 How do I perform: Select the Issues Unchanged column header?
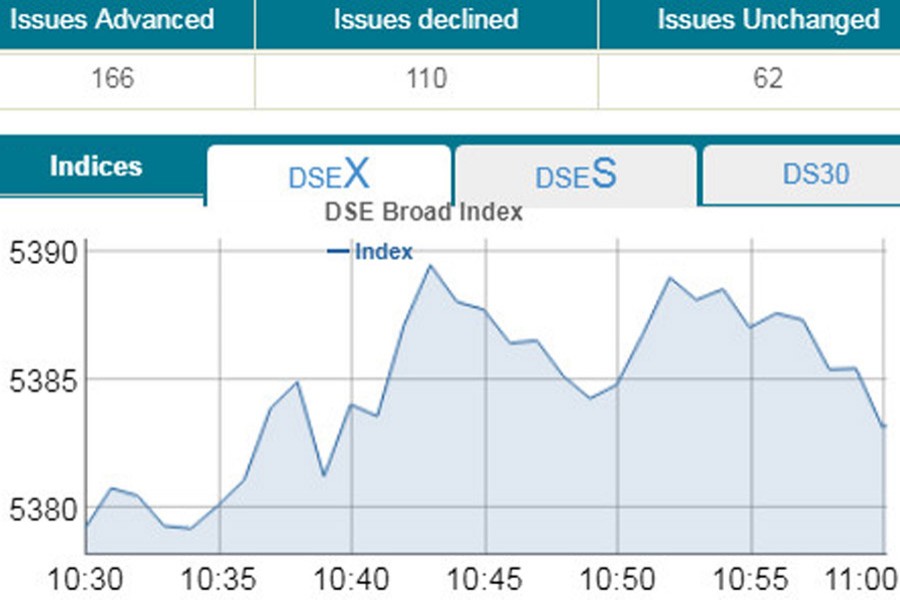(x=768, y=19)
